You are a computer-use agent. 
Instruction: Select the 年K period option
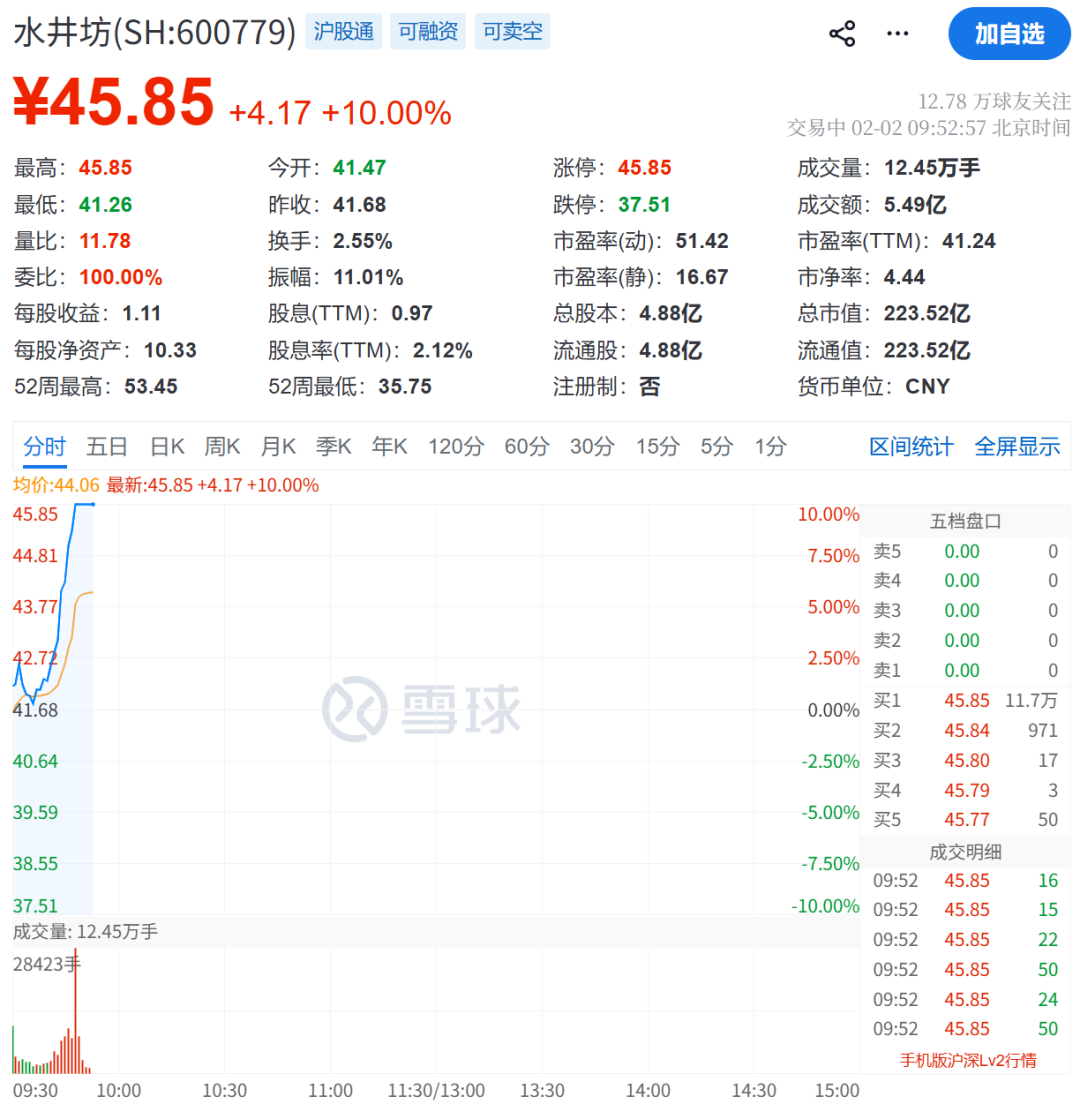(390, 447)
